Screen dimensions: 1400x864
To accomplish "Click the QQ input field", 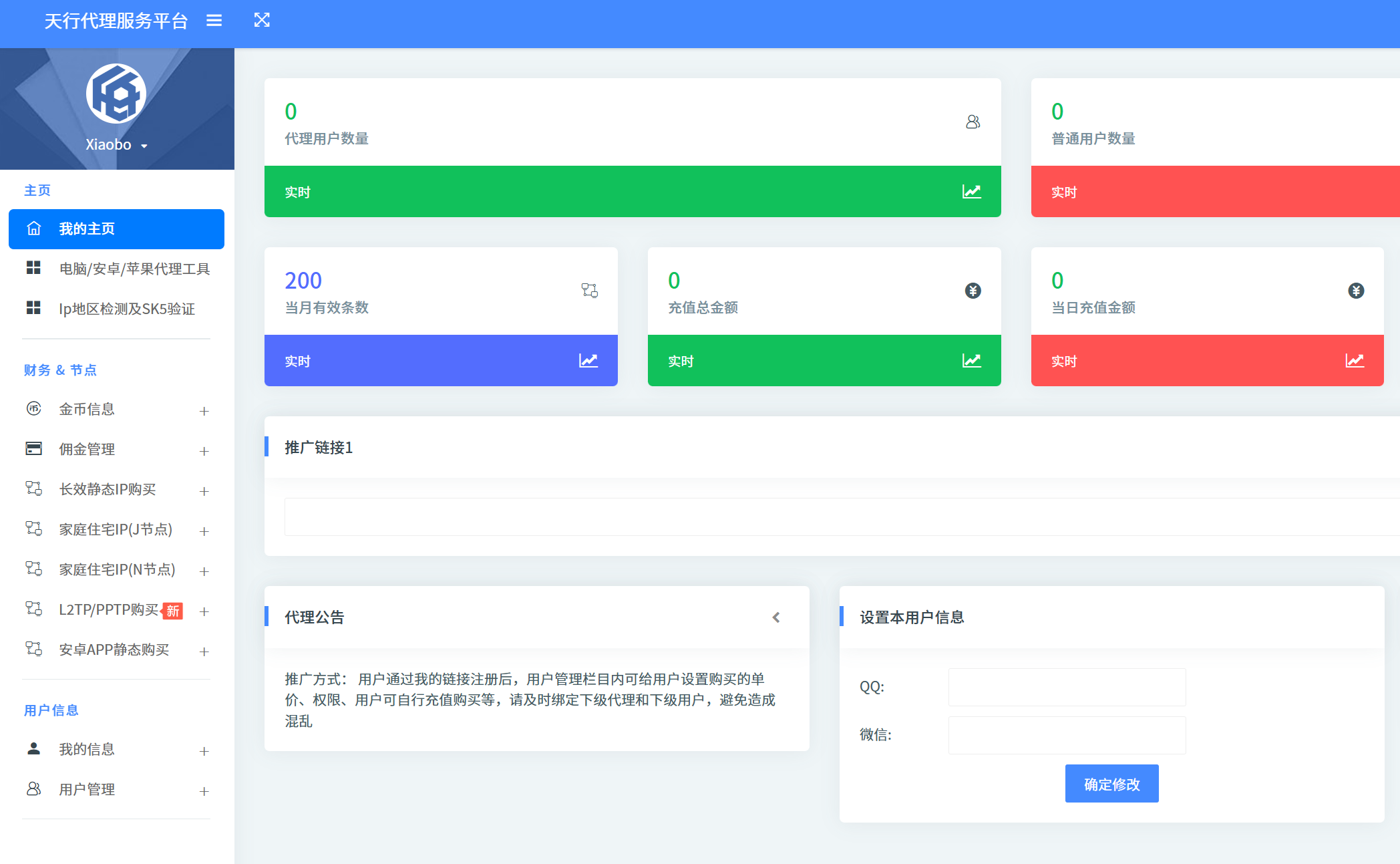I will [x=1067, y=687].
